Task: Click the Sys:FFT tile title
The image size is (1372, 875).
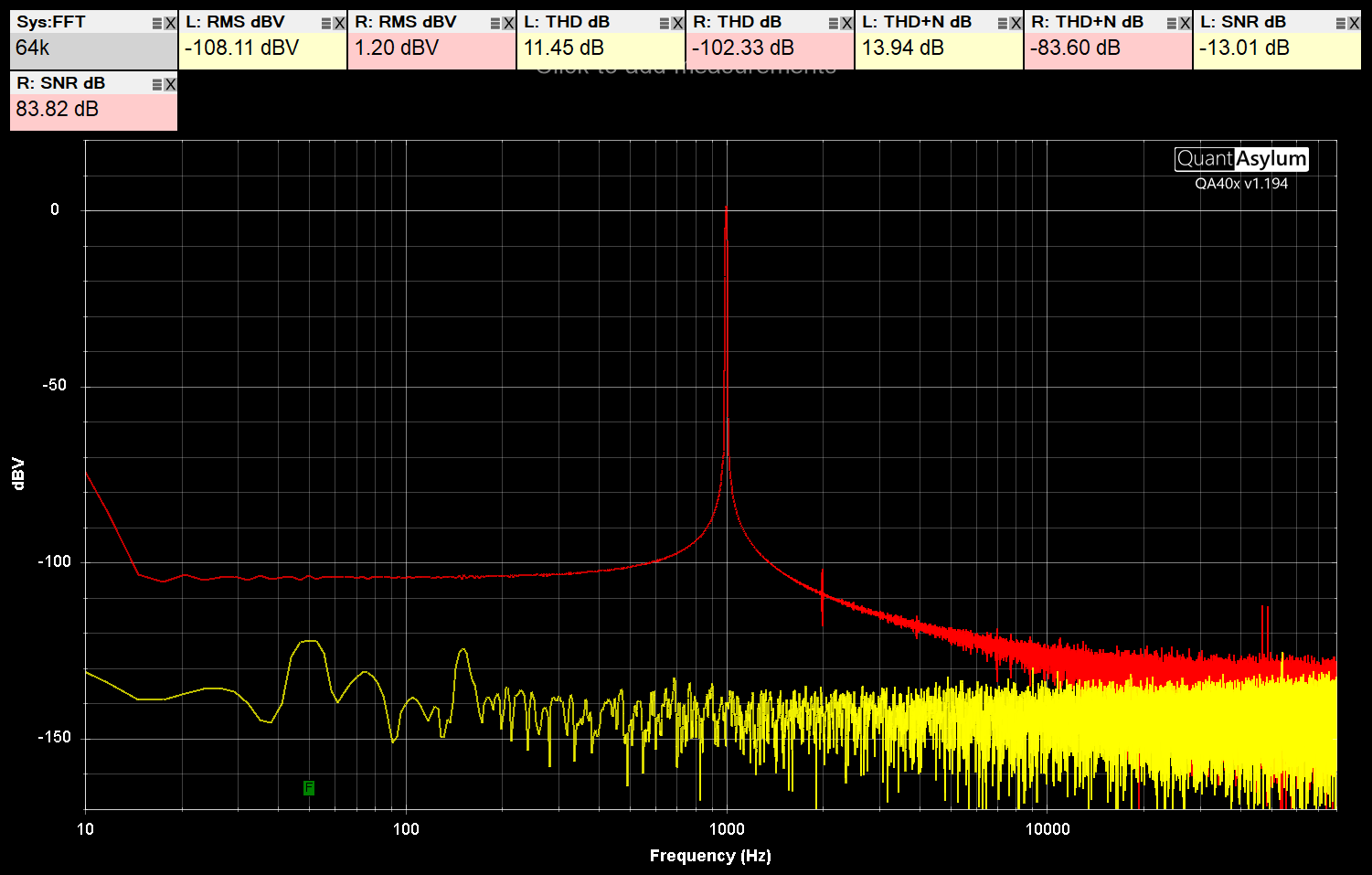Action: point(51,22)
